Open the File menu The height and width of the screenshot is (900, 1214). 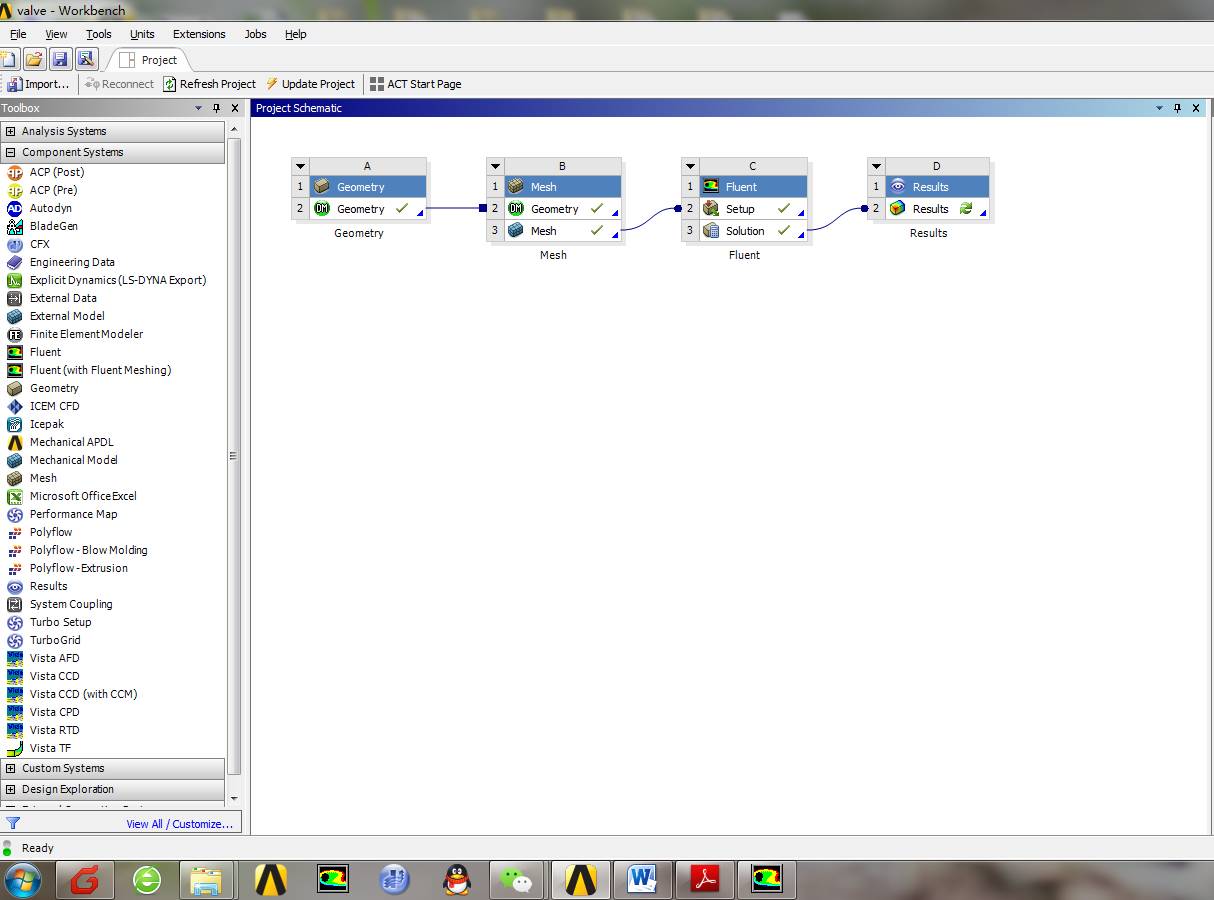[18, 34]
